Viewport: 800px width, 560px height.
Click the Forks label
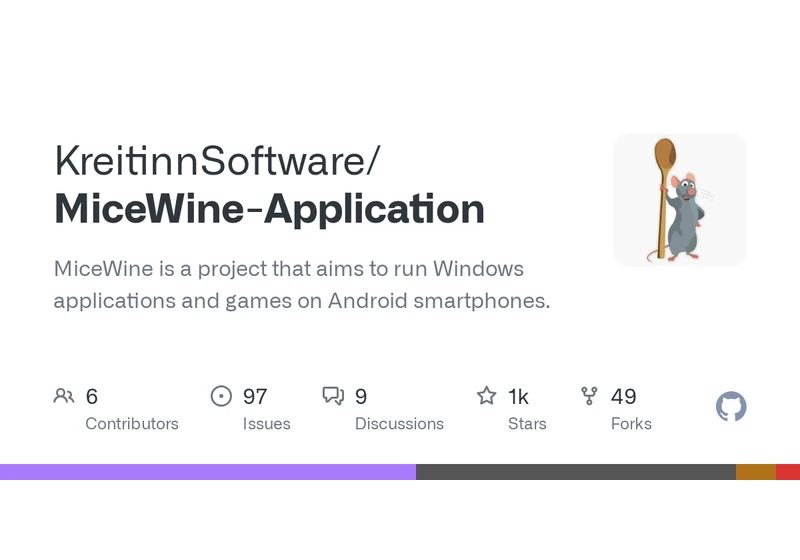point(631,424)
